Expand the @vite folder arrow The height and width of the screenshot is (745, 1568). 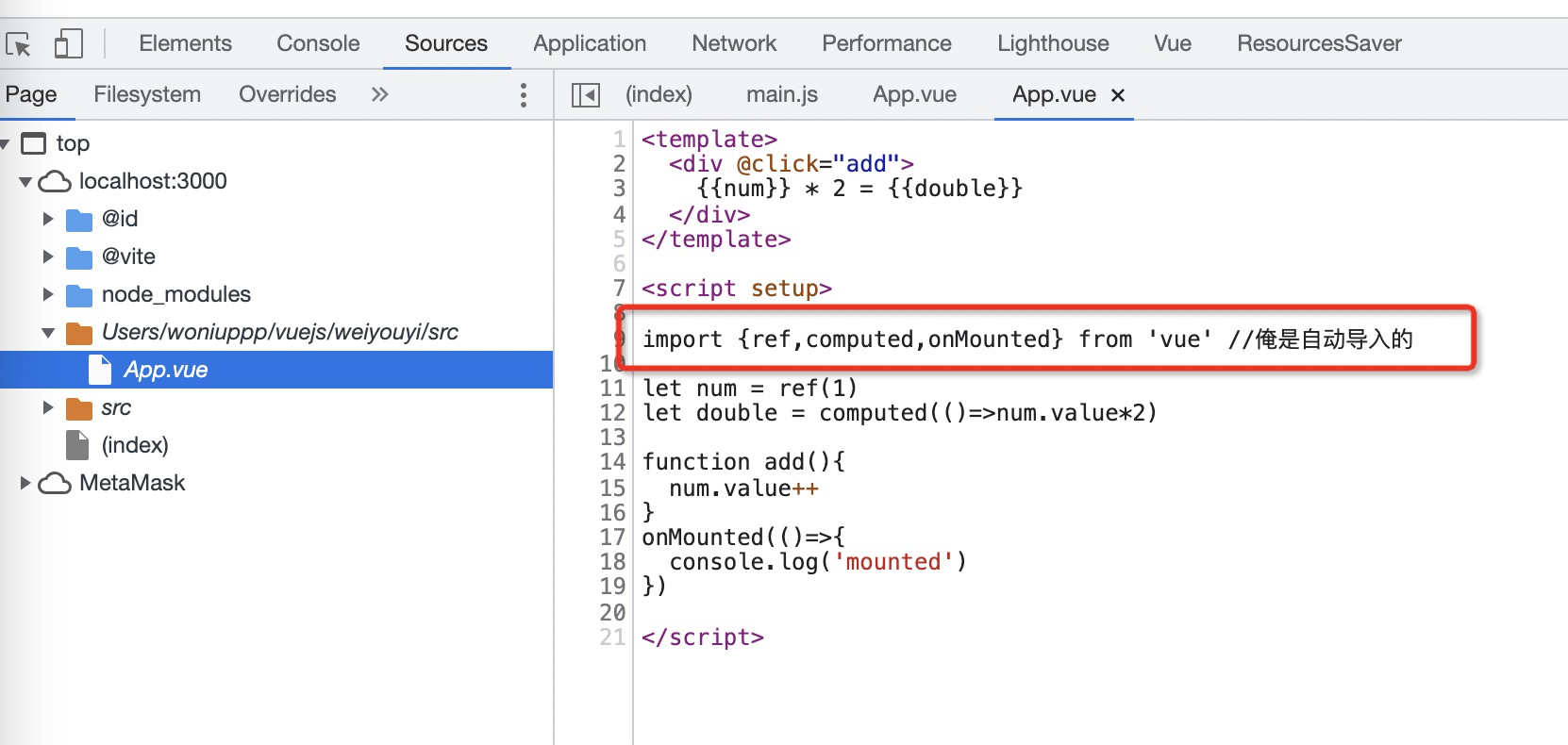48,257
